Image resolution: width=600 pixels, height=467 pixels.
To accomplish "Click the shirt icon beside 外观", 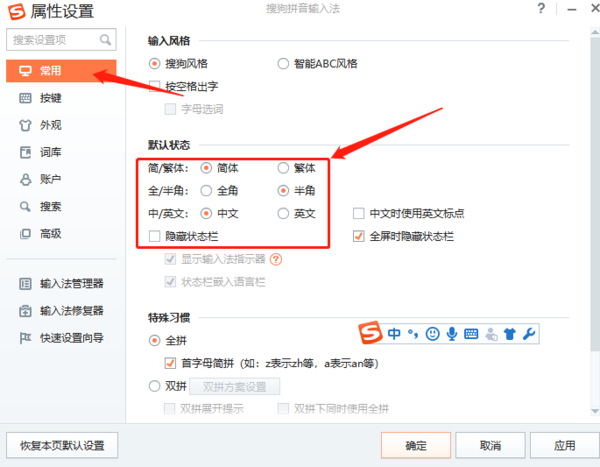I will 25,125.
